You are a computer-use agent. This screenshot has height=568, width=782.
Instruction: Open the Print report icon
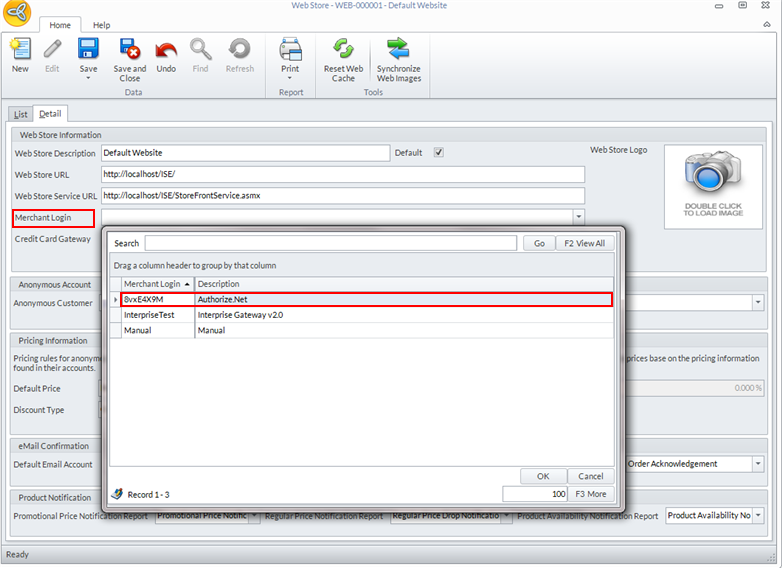[x=290, y=50]
